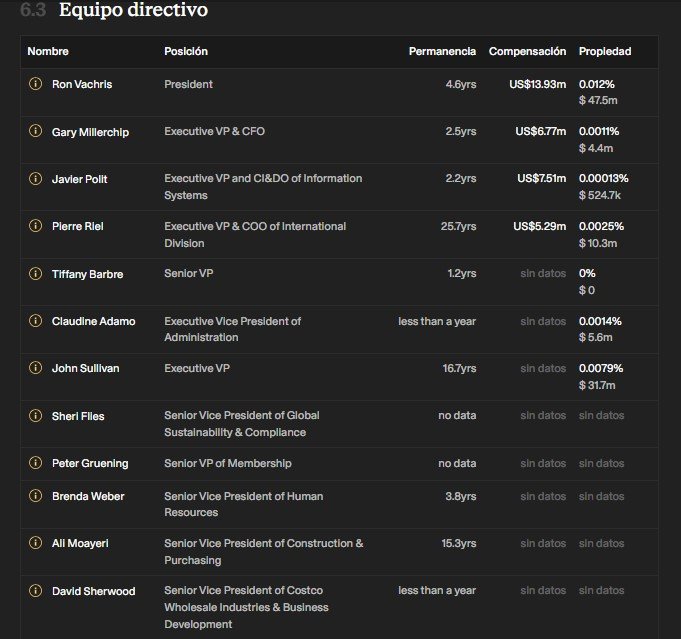Screen dimensions: 681x639
Task: Sort table by Nombre column header
Action: pyautogui.click(x=48, y=51)
